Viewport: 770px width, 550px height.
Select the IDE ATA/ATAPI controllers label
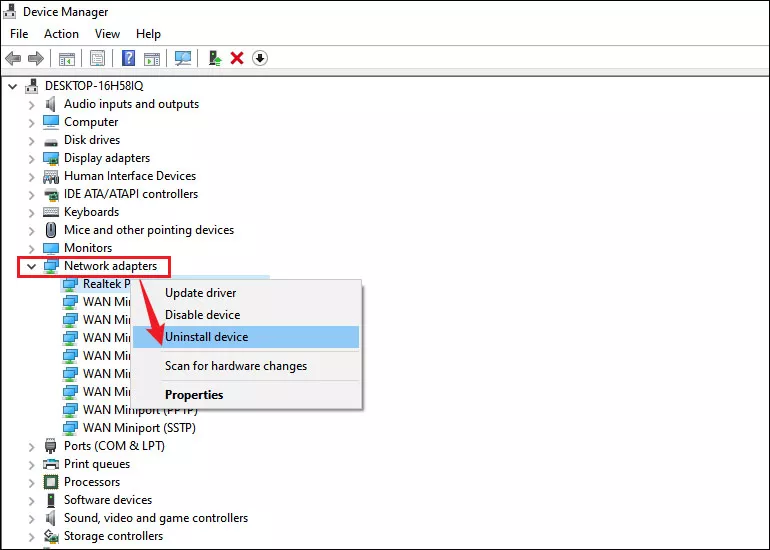(x=131, y=194)
